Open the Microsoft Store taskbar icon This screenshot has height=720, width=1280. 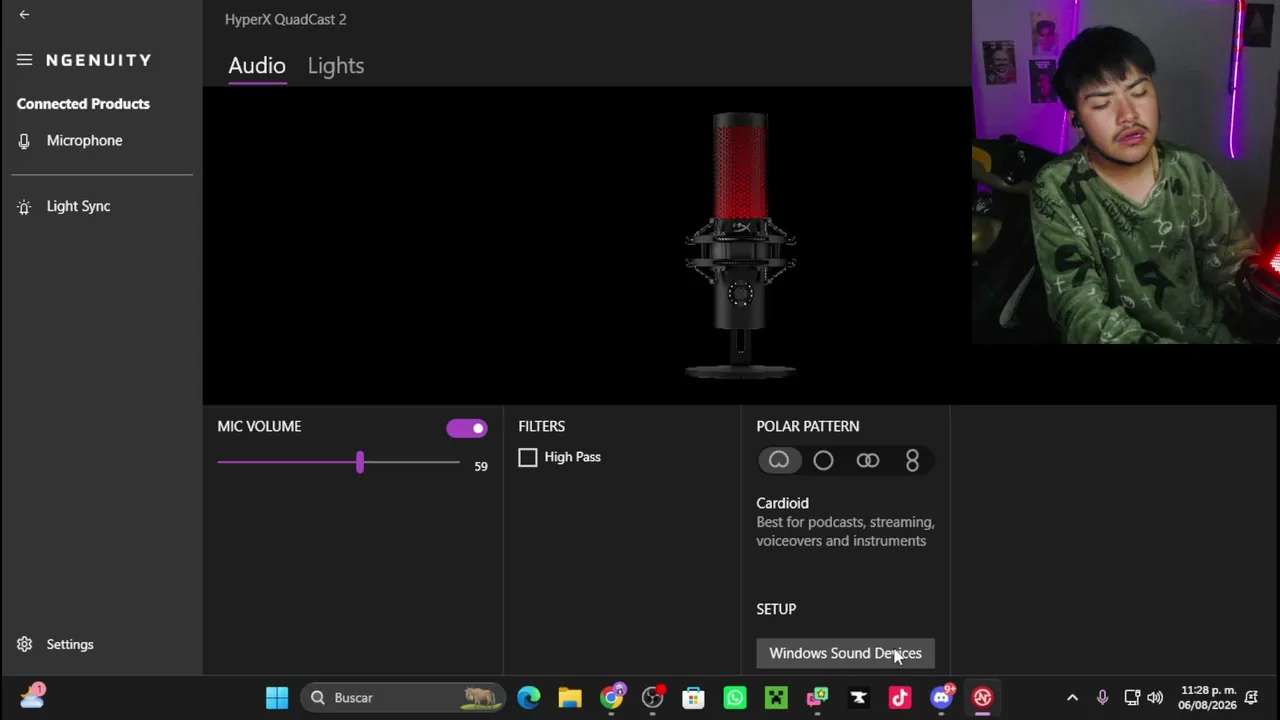pos(693,697)
